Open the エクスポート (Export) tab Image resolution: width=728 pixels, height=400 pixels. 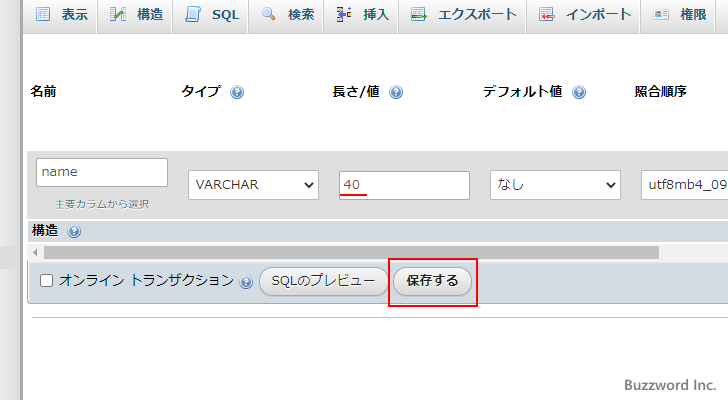pyautogui.click(x=463, y=15)
